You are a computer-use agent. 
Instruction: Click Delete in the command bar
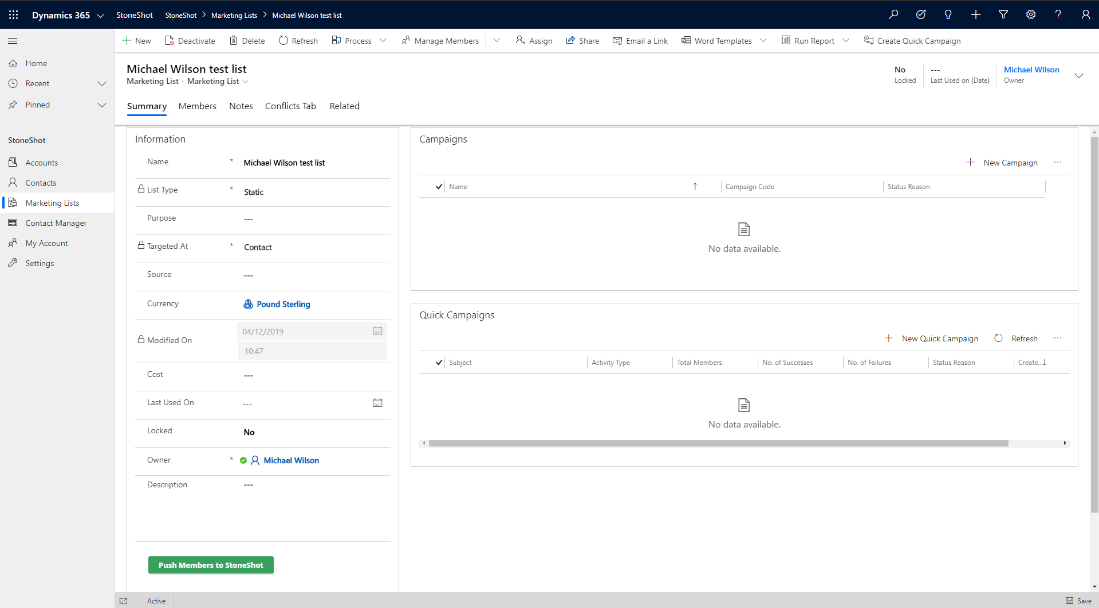coord(247,41)
